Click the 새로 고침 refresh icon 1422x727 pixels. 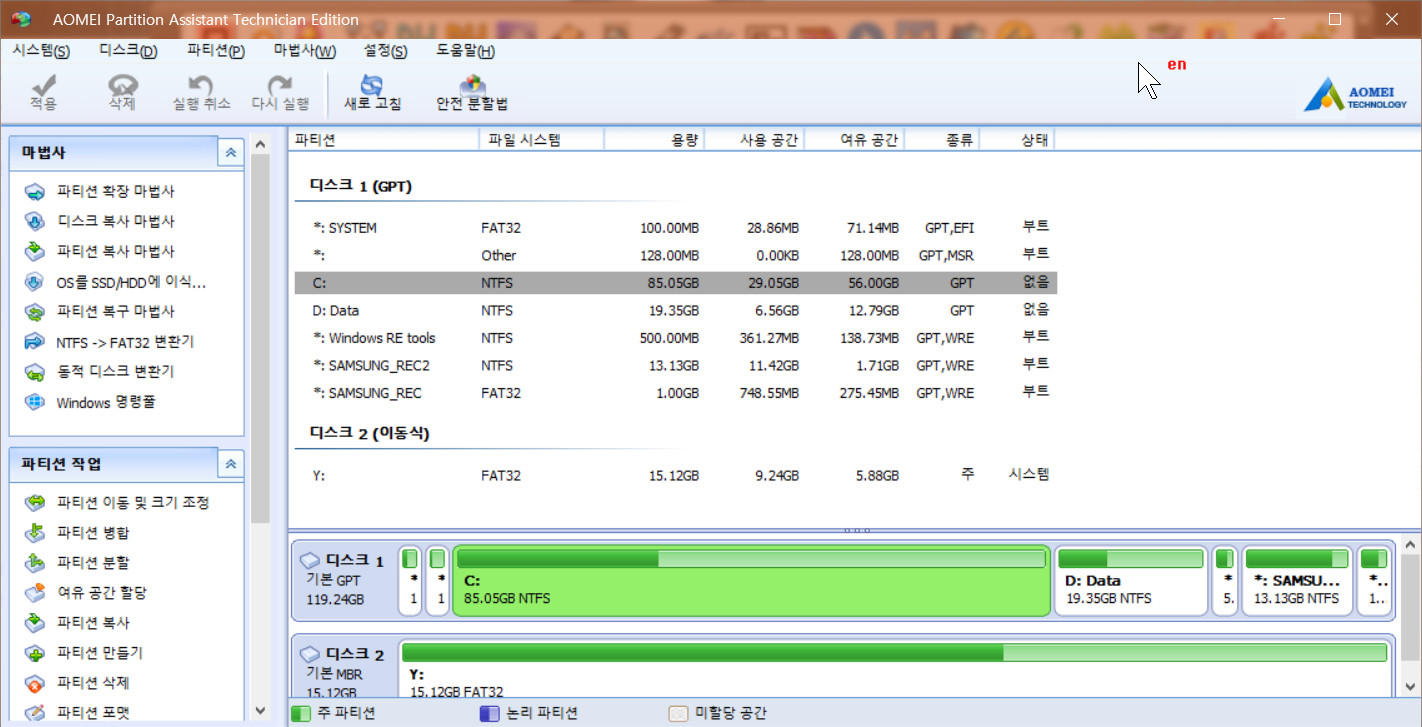pos(372,93)
